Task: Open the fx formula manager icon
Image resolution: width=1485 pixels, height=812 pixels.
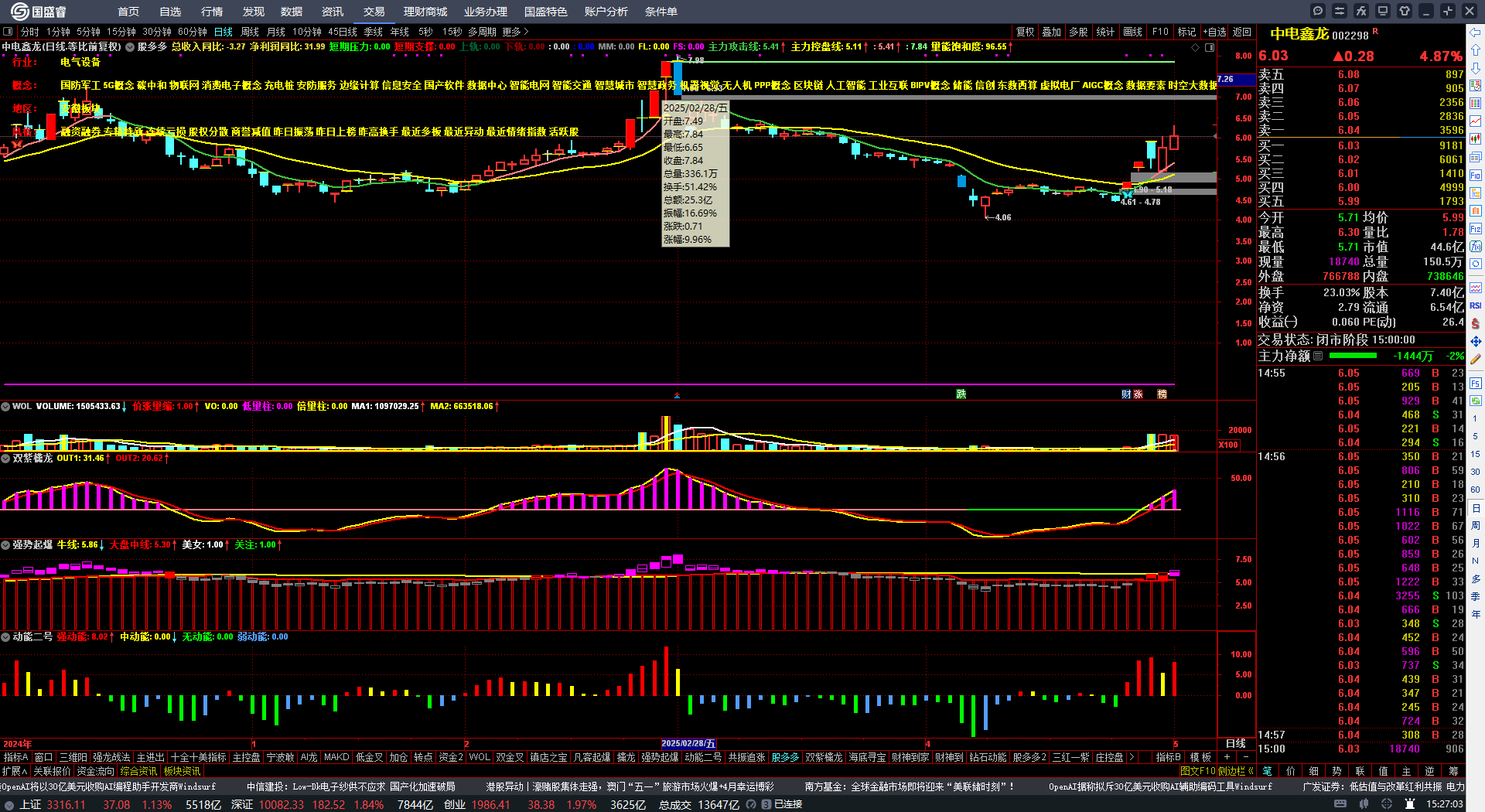Action: coord(1361,11)
